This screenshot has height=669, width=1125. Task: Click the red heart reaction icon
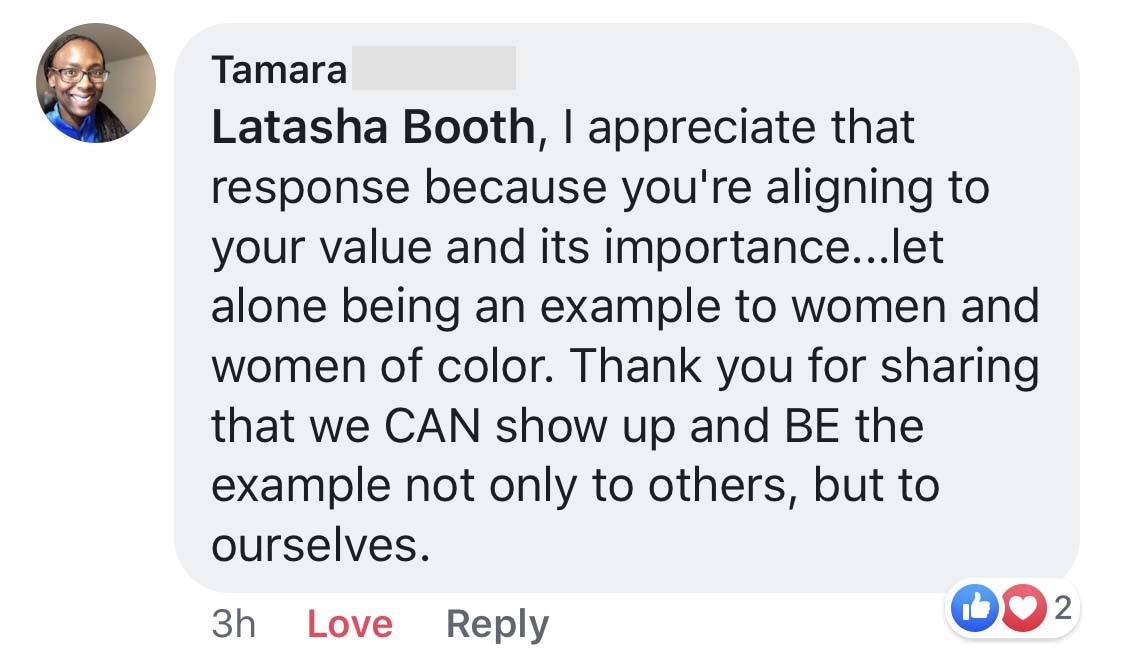coord(1021,609)
